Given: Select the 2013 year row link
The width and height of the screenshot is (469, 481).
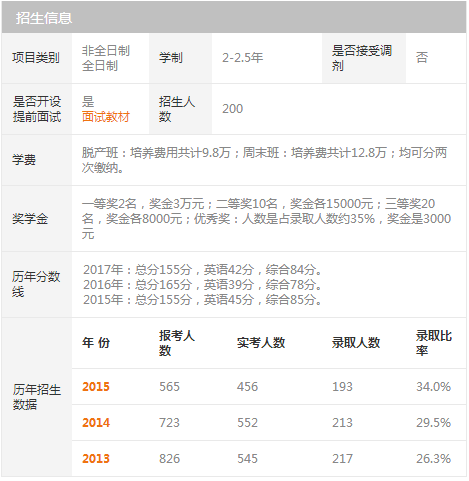Looking at the screenshot, I should (96, 459).
